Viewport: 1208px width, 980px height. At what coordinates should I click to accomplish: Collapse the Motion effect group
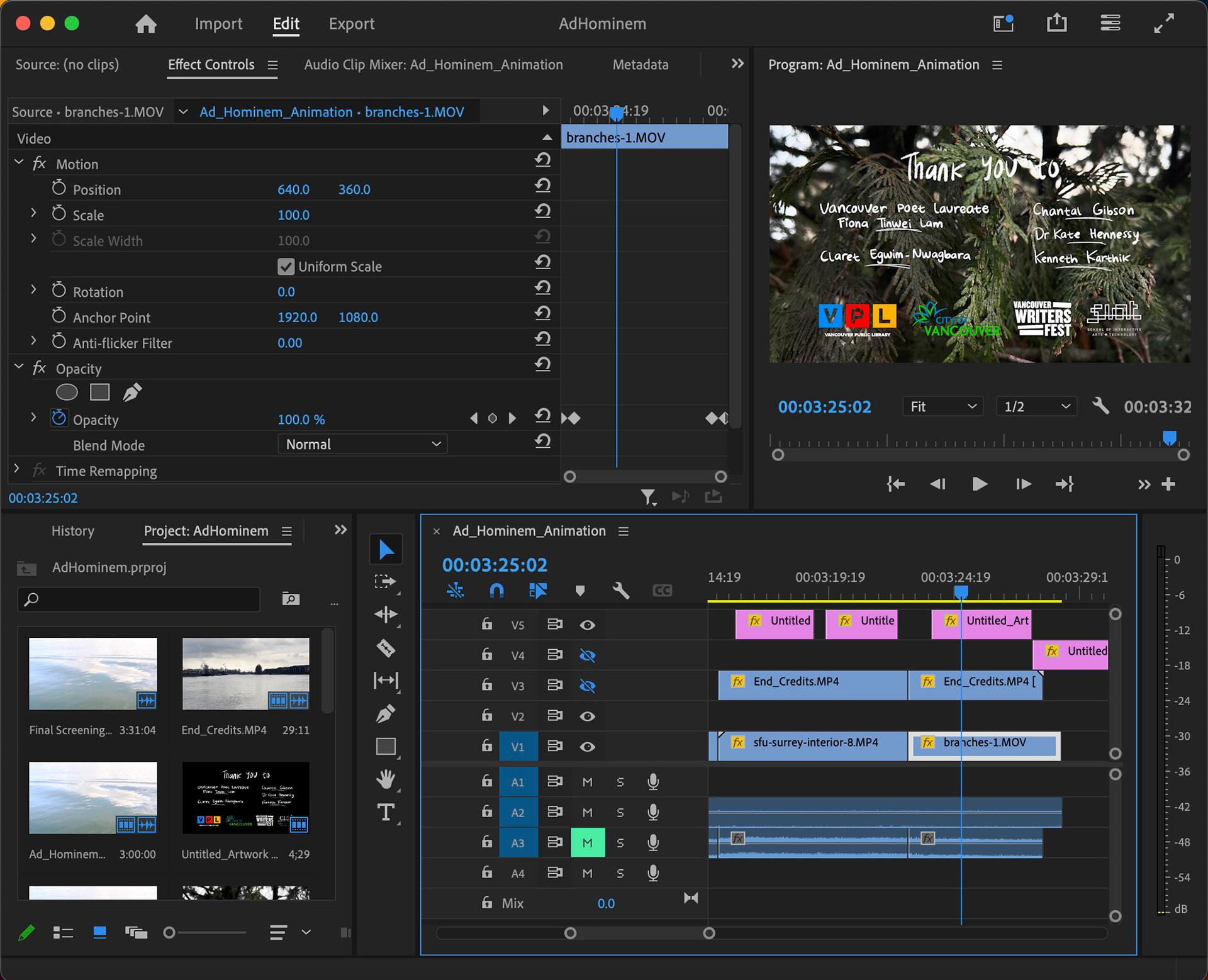(19, 163)
